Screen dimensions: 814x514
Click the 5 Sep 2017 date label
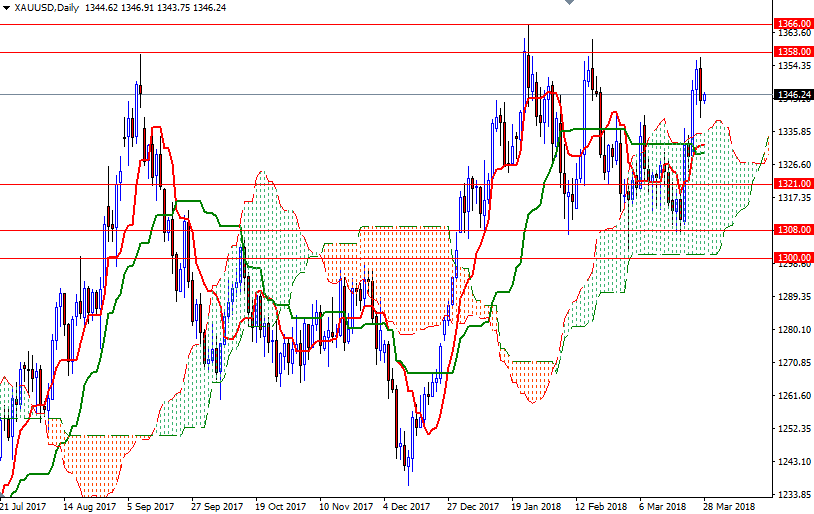[x=151, y=506]
